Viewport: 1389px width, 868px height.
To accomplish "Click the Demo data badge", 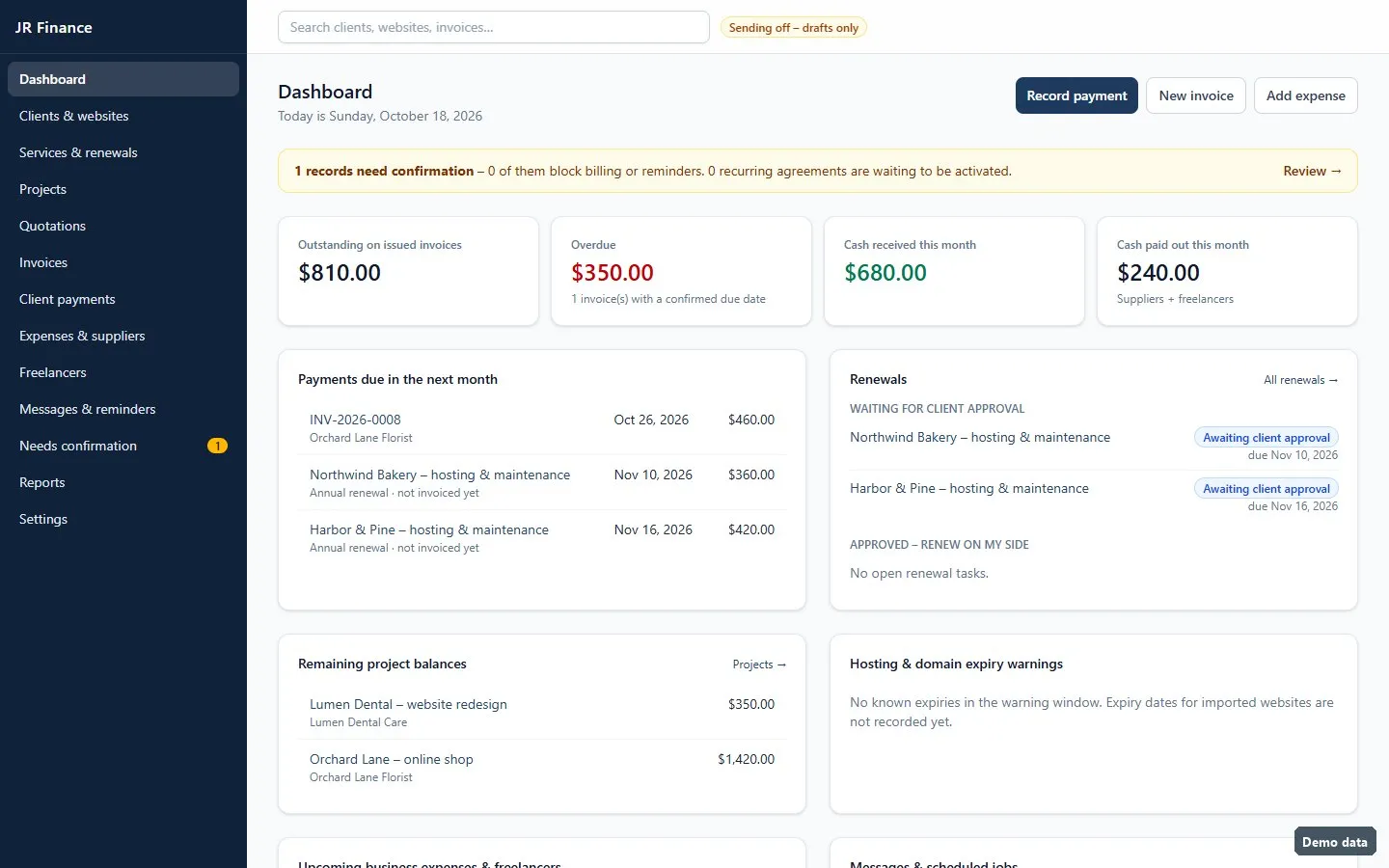I will coord(1334,842).
